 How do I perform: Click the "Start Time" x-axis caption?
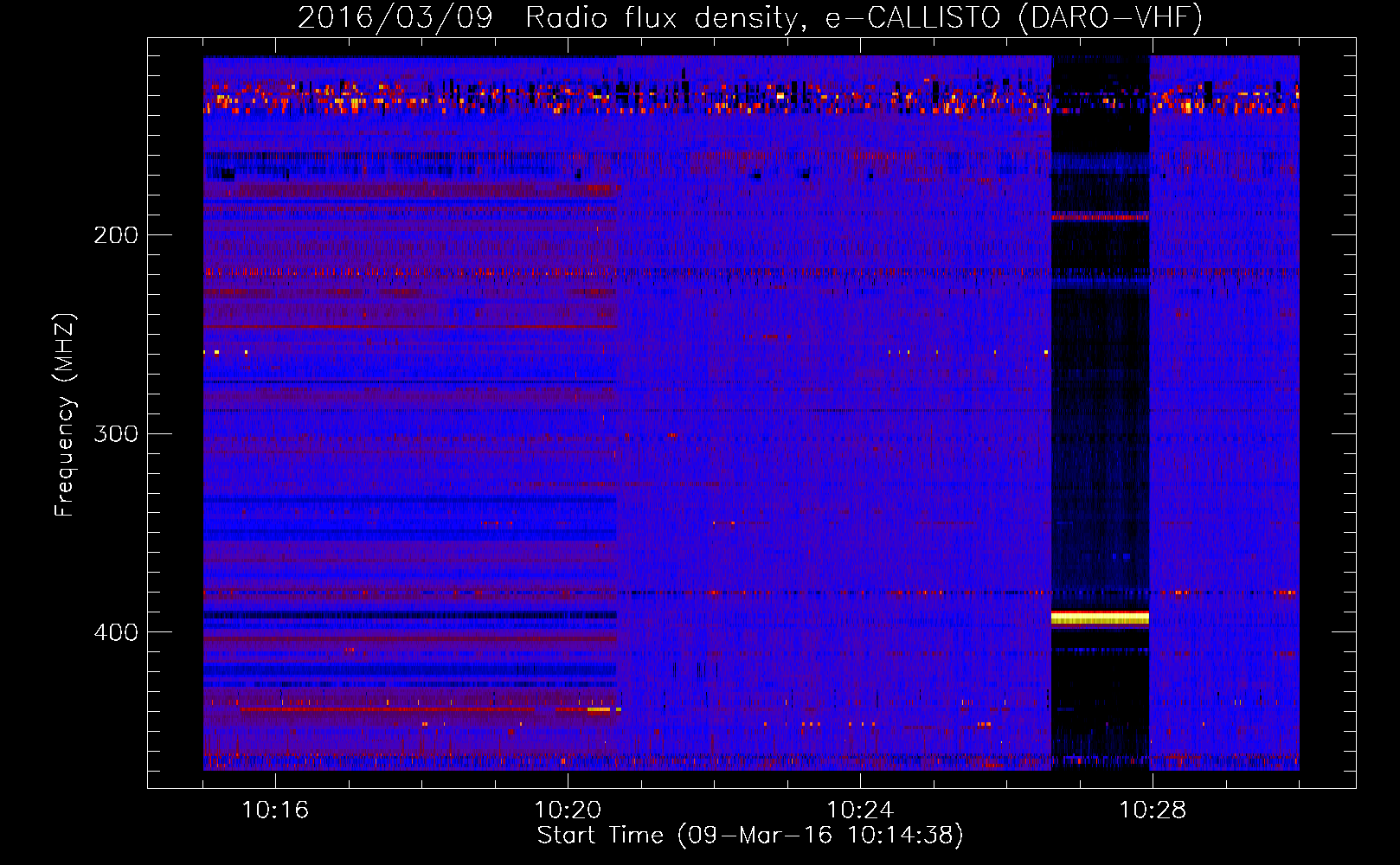[x=599, y=836]
